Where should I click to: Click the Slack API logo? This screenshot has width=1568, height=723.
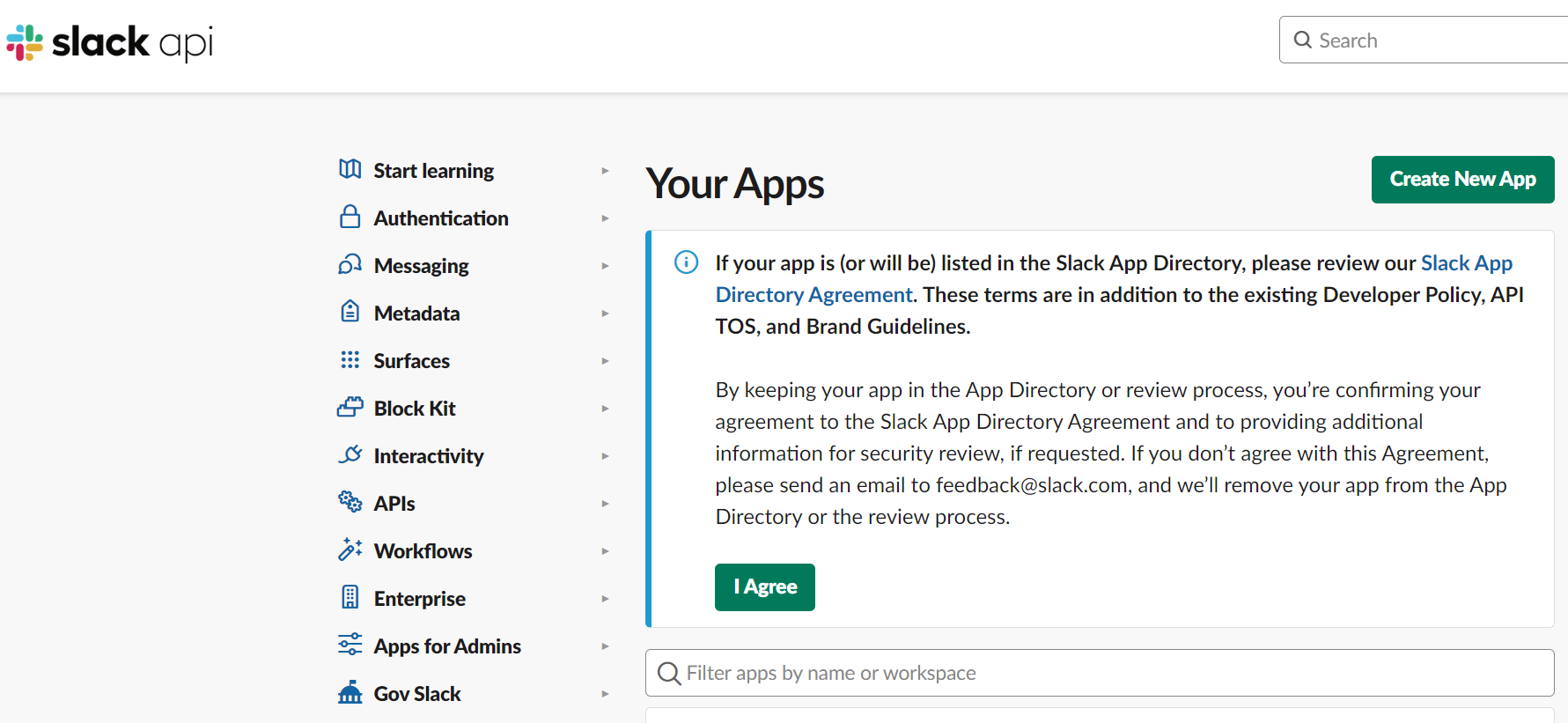[110, 42]
